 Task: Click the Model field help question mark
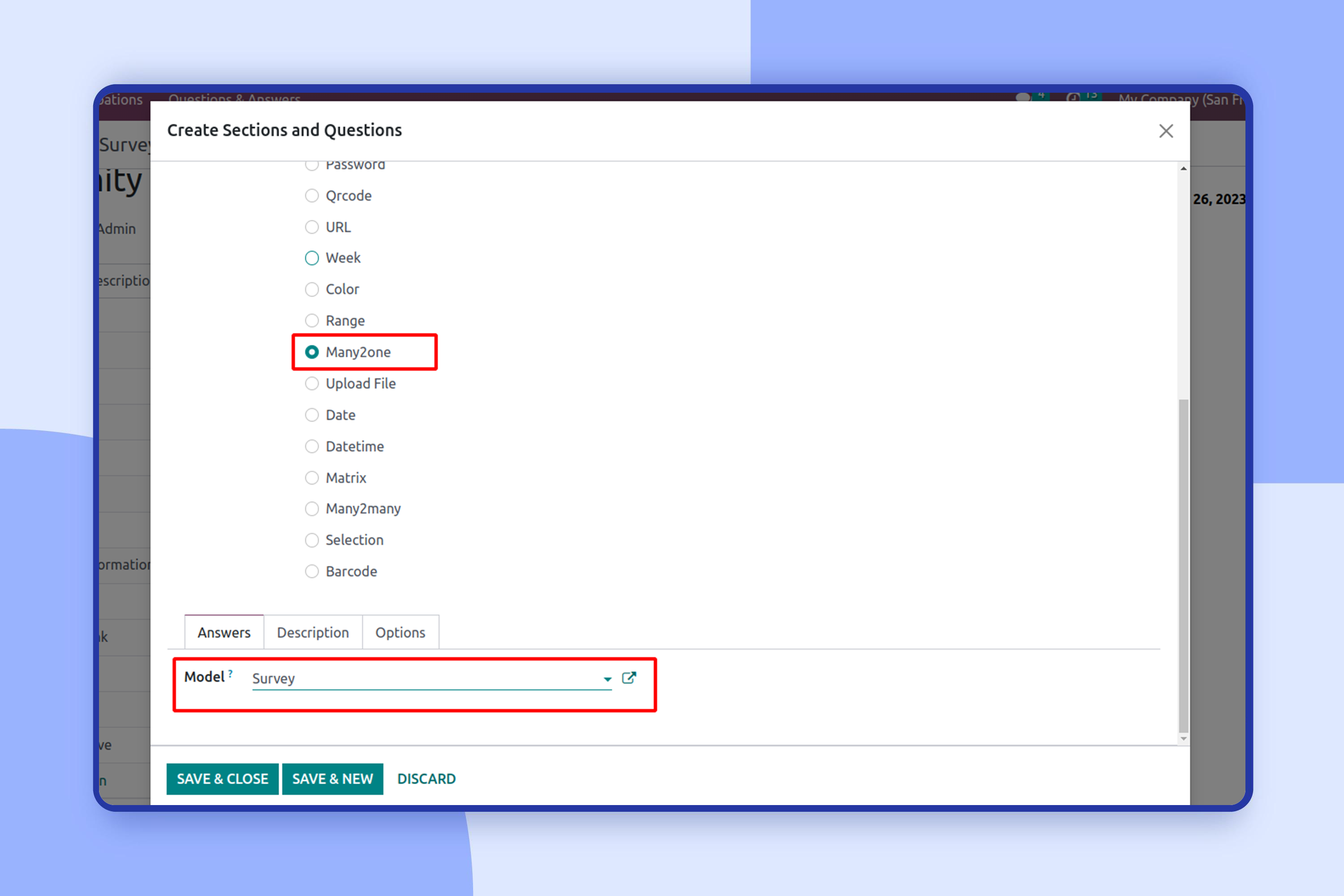click(x=230, y=673)
